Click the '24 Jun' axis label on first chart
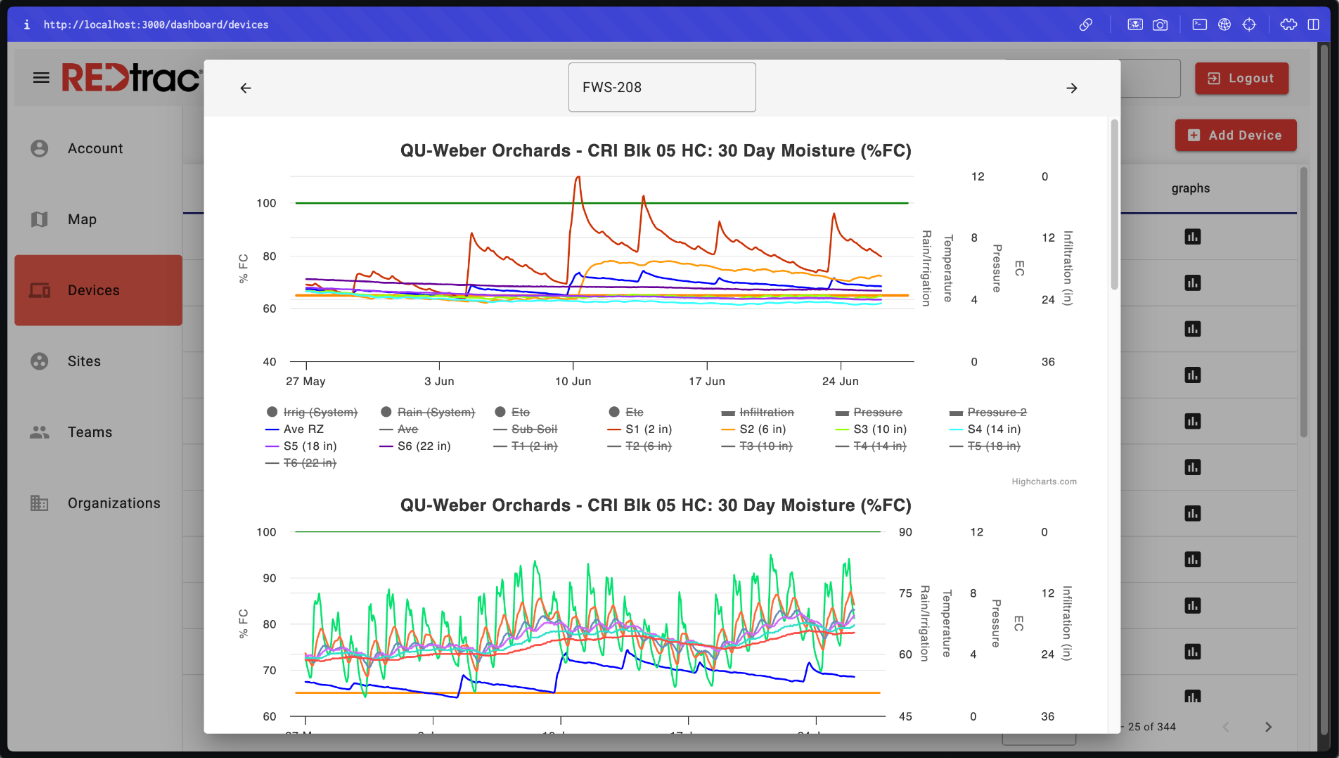The image size is (1339, 758). pyautogui.click(x=841, y=381)
